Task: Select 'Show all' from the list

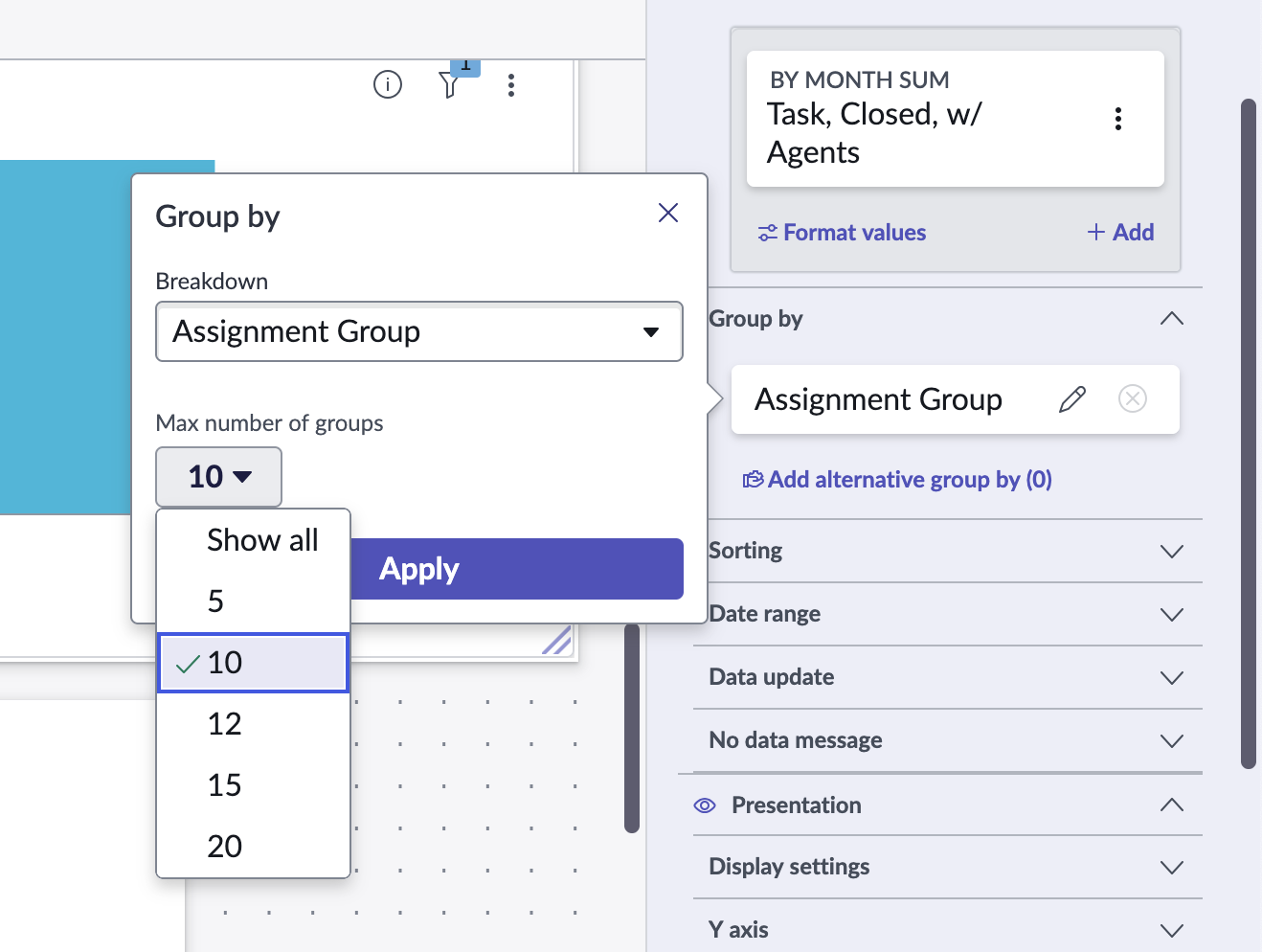Action: [261, 540]
